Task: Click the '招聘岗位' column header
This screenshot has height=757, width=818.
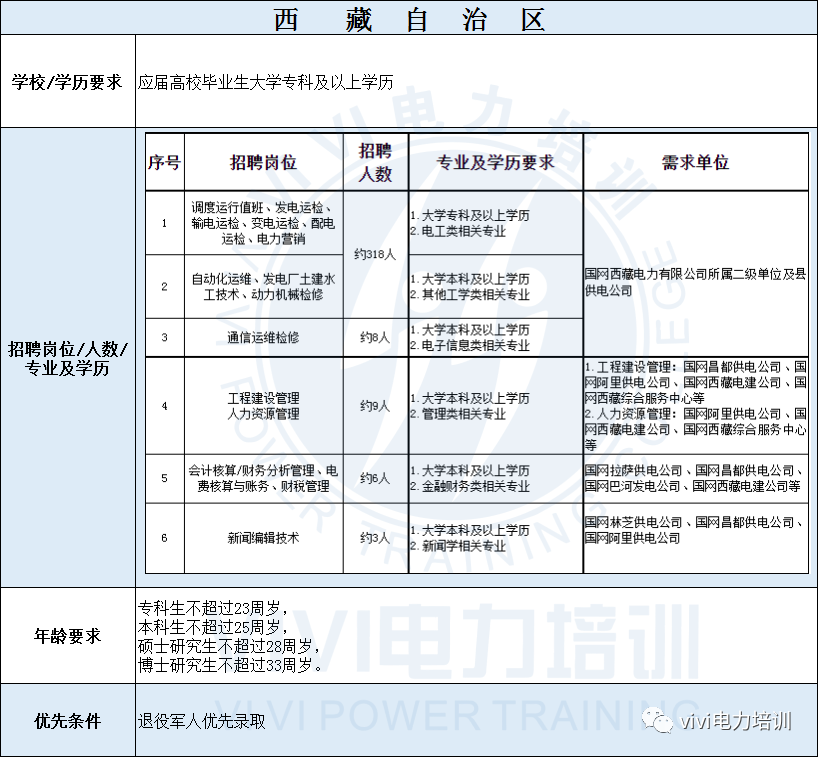Action: (x=263, y=162)
